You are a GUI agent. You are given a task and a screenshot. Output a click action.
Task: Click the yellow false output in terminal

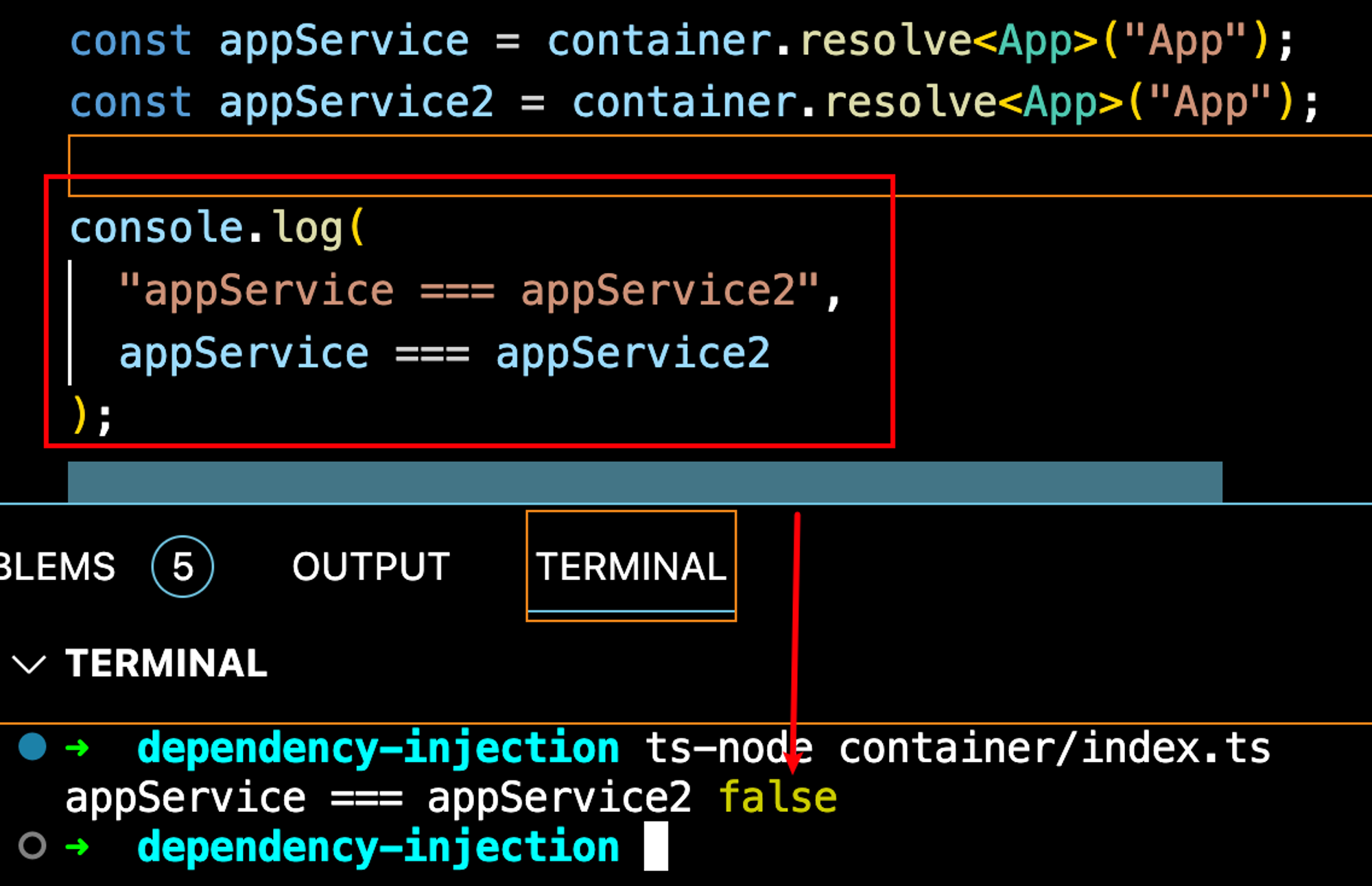click(x=777, y=798)
